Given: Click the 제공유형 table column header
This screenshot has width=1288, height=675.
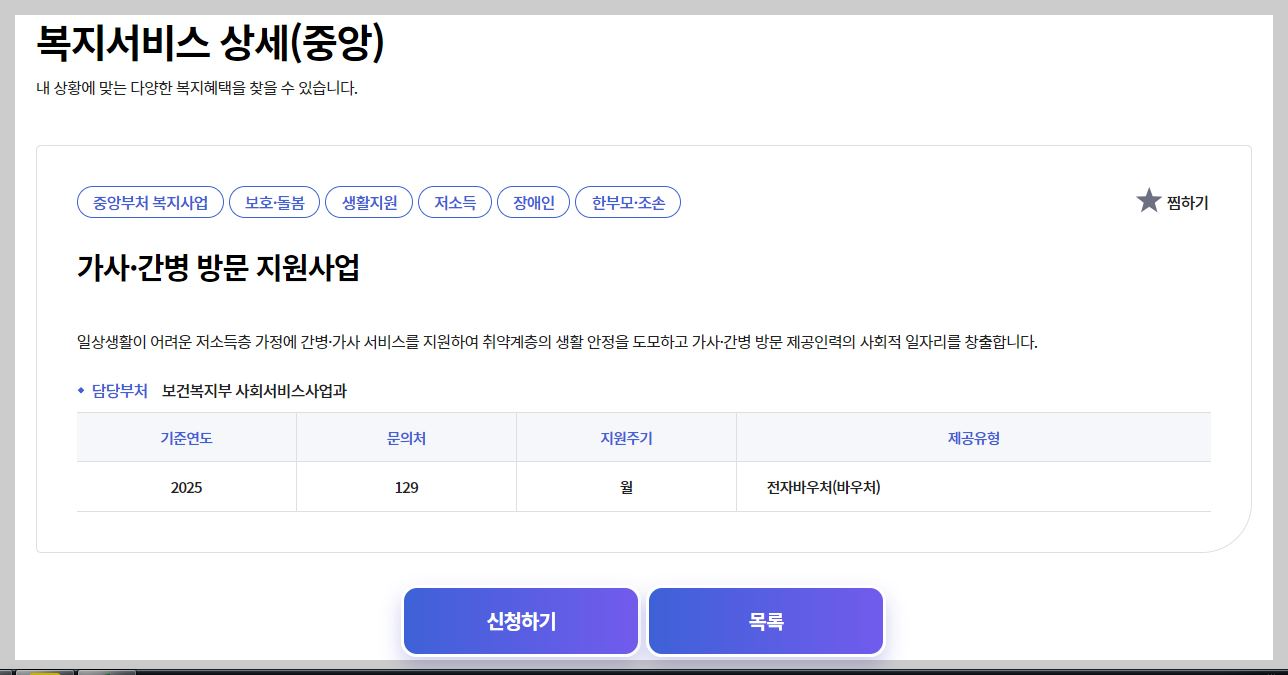Looking at the screenshot, I should 973,437.
